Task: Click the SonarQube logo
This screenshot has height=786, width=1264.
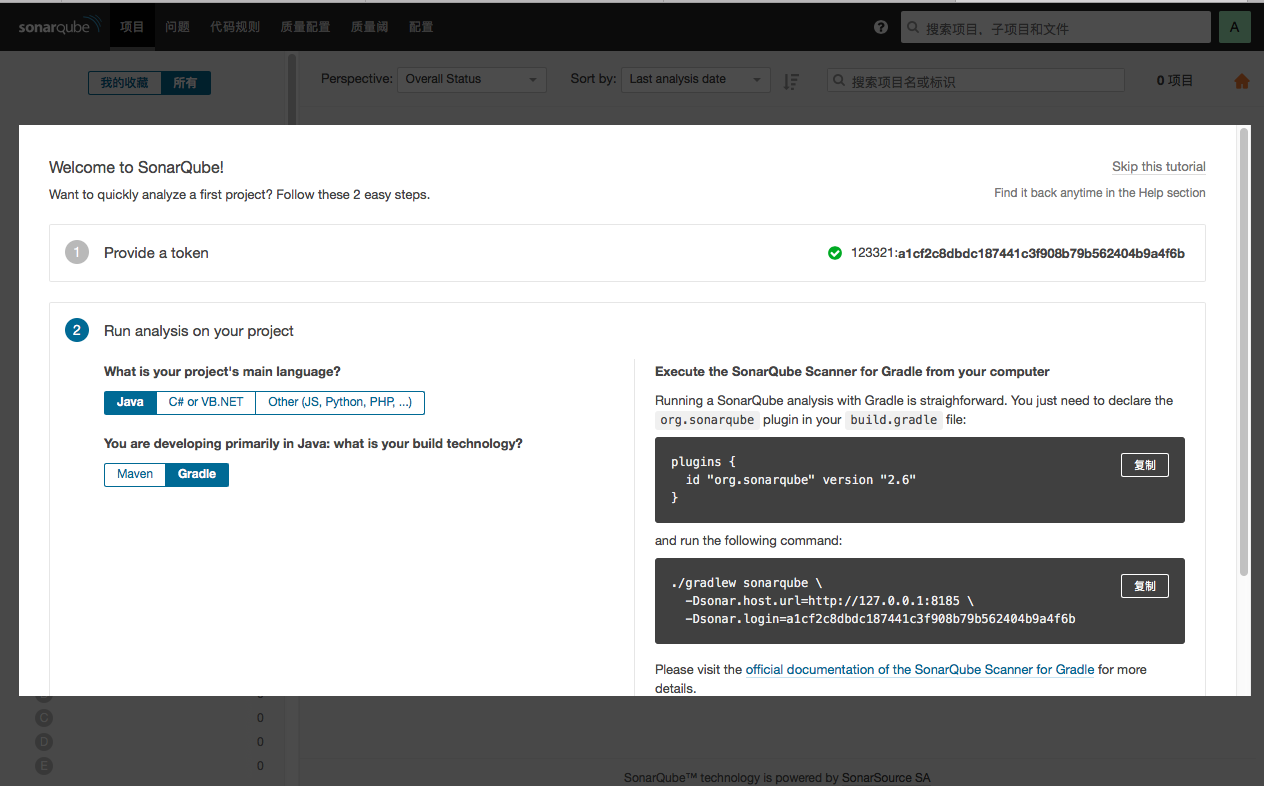Action: (60, 26)
